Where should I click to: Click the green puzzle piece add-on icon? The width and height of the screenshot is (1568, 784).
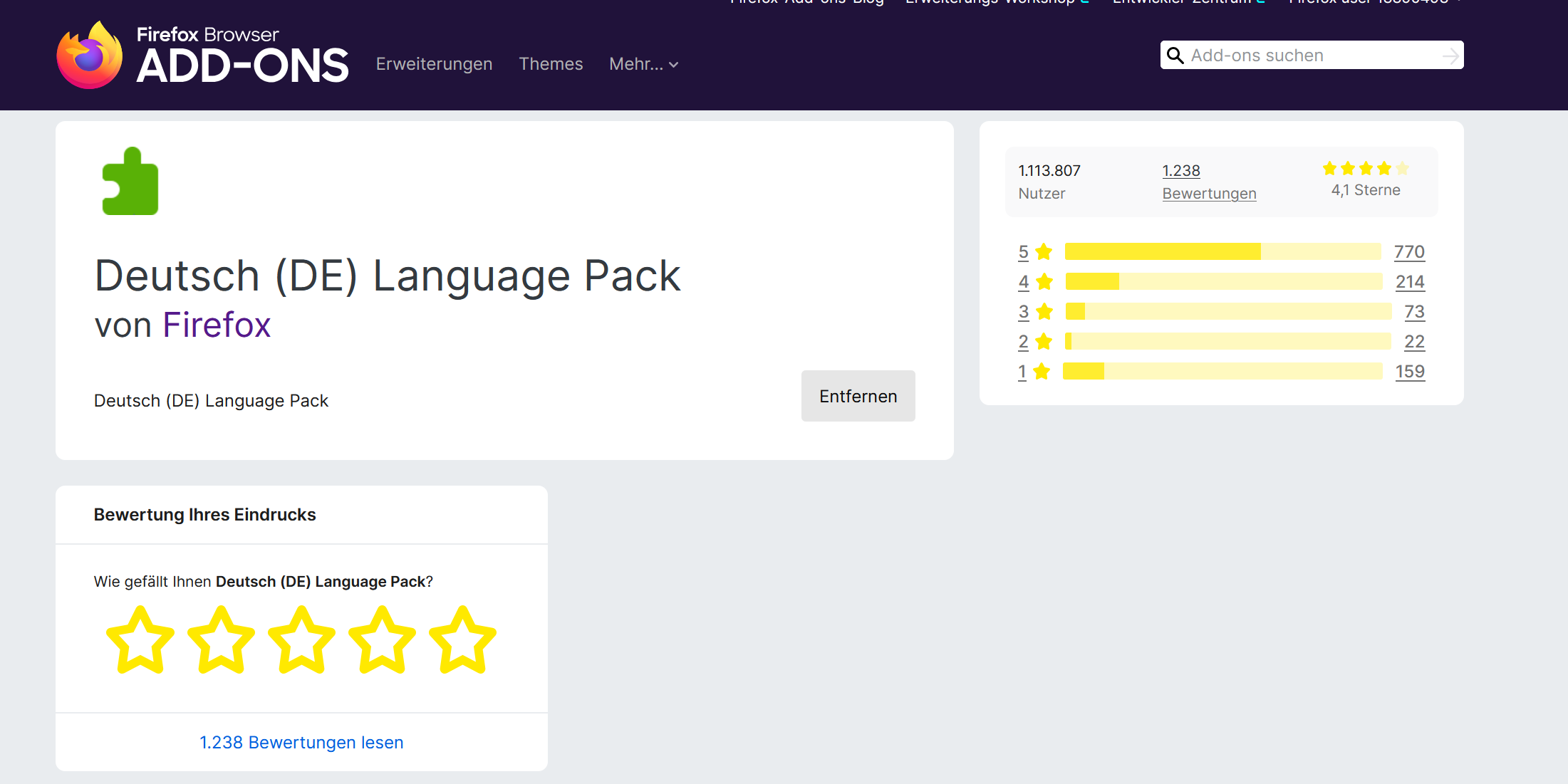tap(130, 182)
